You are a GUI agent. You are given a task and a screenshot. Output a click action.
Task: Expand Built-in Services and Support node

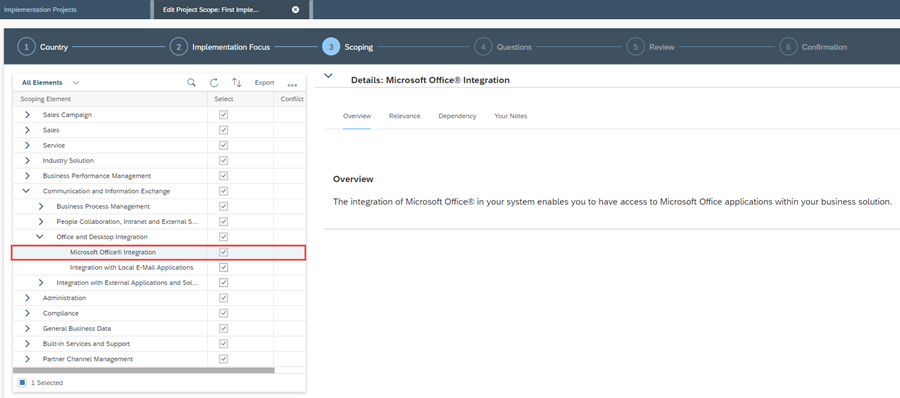[x=27, y=344]
